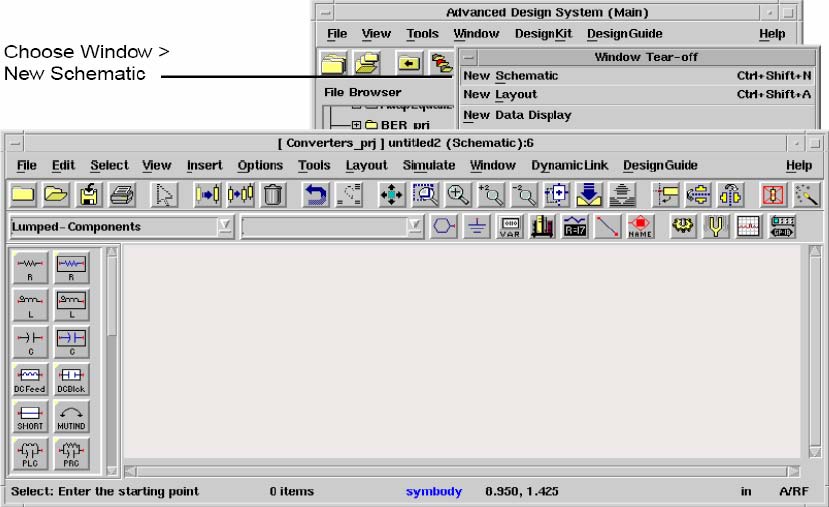829x507 pixels.
Task: Open Tools menu in ADS Main window
Action: click(x=422, y=34)
